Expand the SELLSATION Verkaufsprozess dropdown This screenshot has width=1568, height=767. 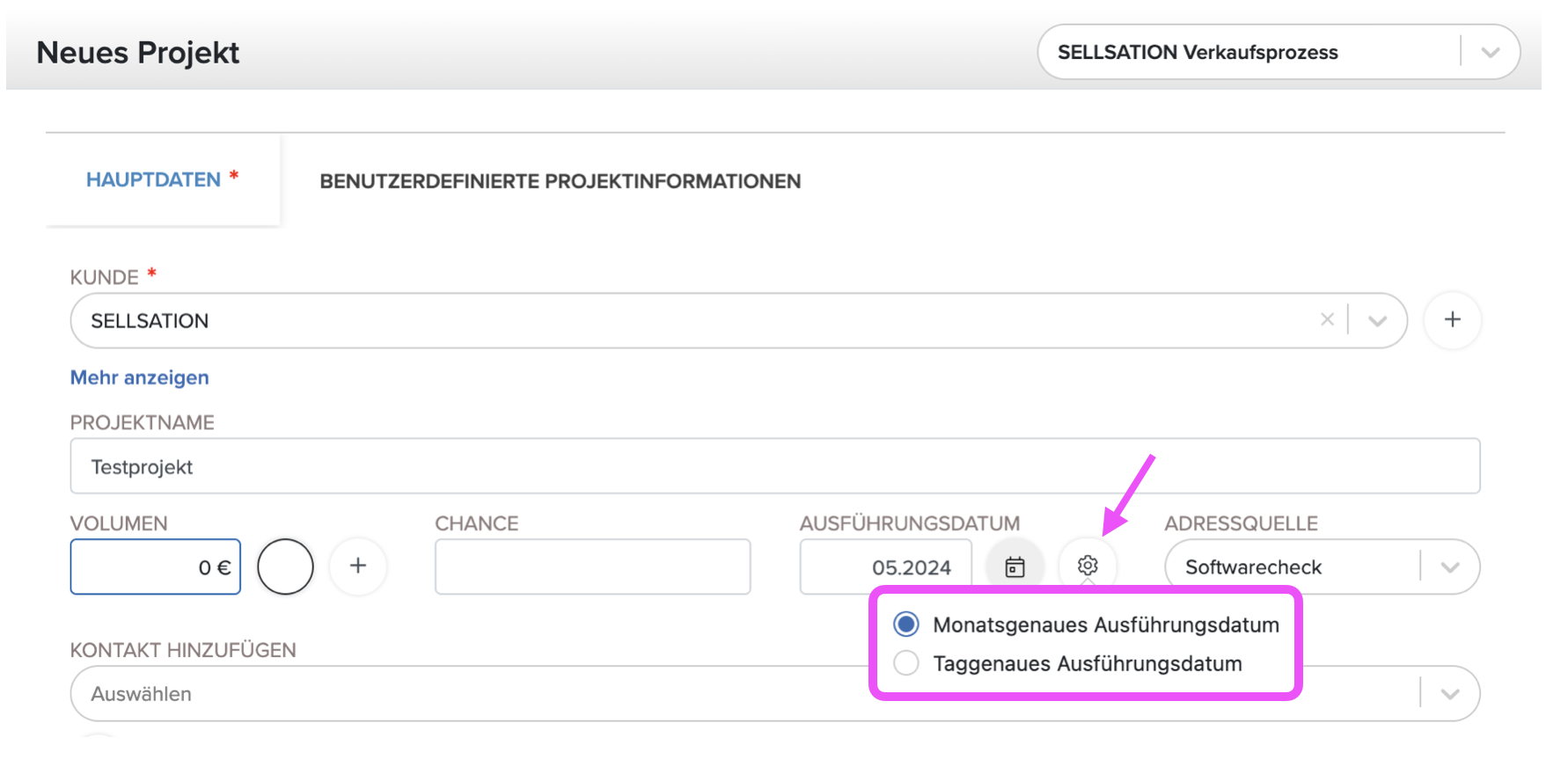point(1490,53)
